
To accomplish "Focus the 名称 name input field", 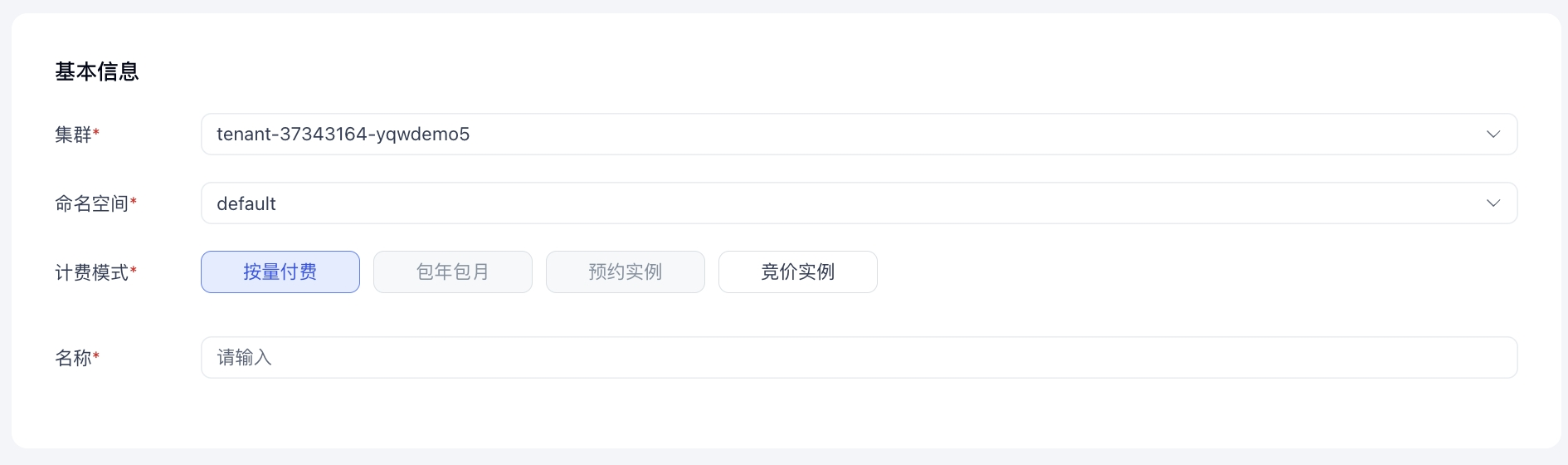I will click(x=859, y=358).
